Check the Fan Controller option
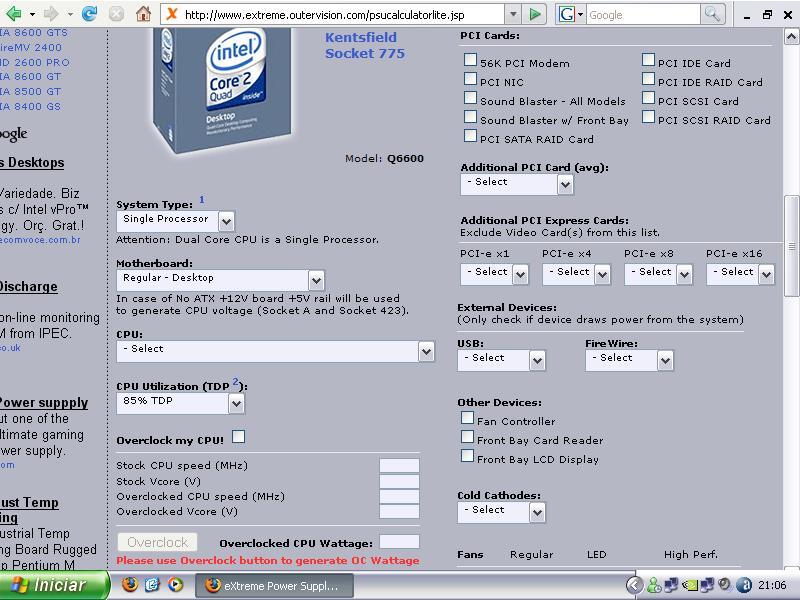The width and height of the screenshot is (800, 600). (467, 418)
